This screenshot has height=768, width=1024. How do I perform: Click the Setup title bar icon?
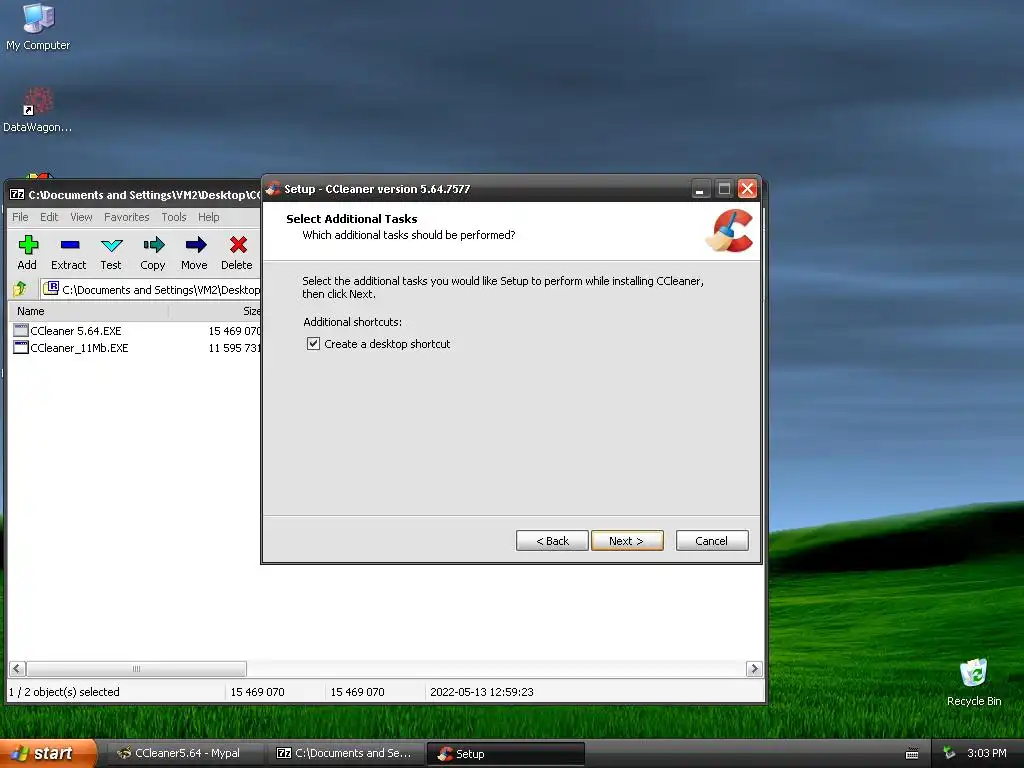click(x=273, y=189)
